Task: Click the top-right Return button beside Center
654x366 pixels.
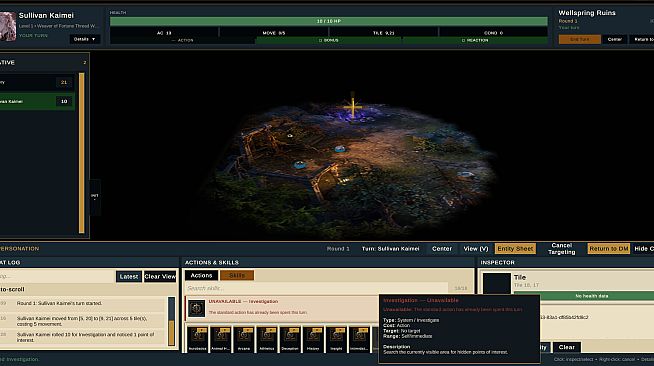Action: [642, 39]
